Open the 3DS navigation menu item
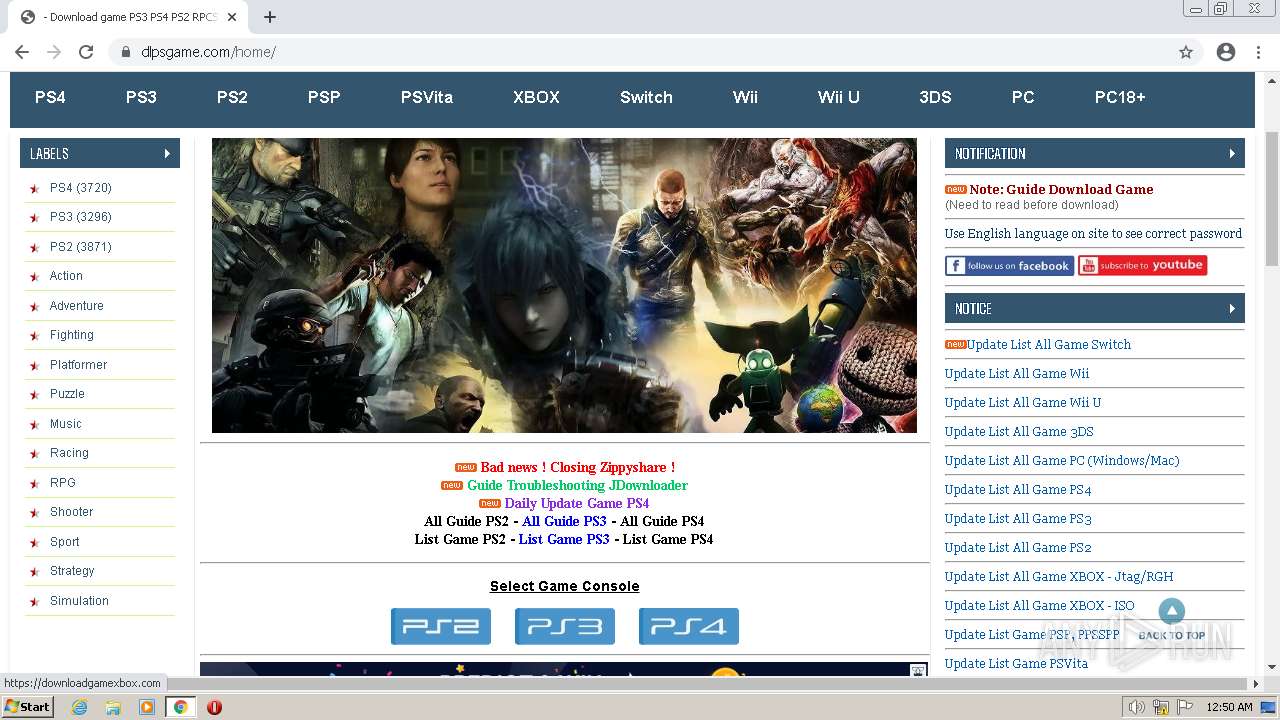The width and height of the screenshot is (1280, 720). pos(935,97)
